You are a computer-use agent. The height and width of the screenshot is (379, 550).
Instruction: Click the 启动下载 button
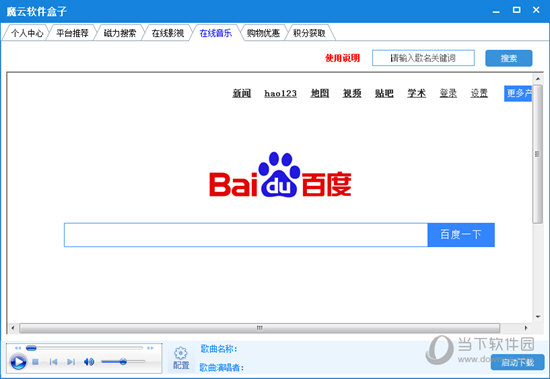[x=517, y=362]
